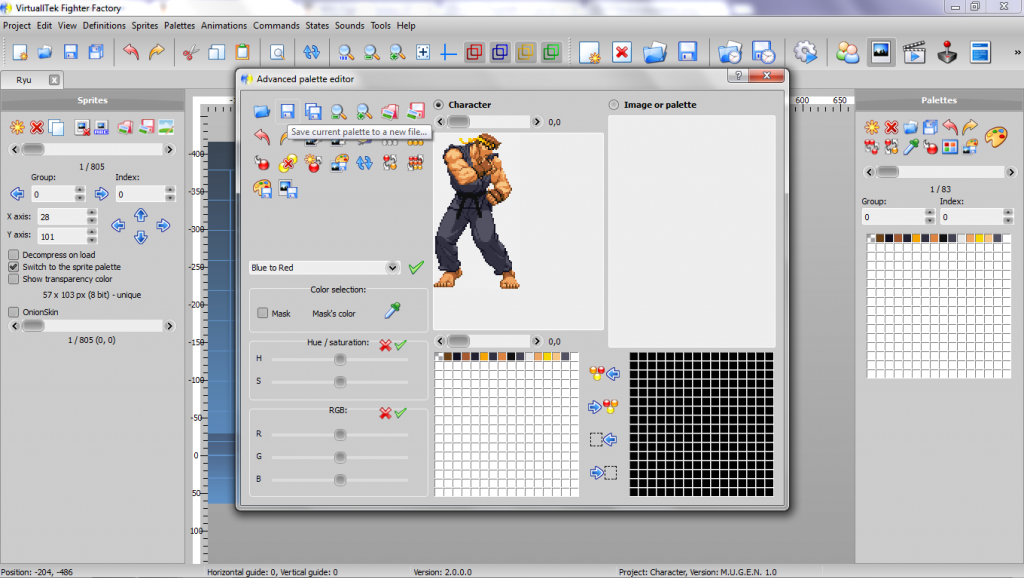Open the clapperboard animations icon
The width and height of the screenshot is (1024, 578).
click(914, 52)
